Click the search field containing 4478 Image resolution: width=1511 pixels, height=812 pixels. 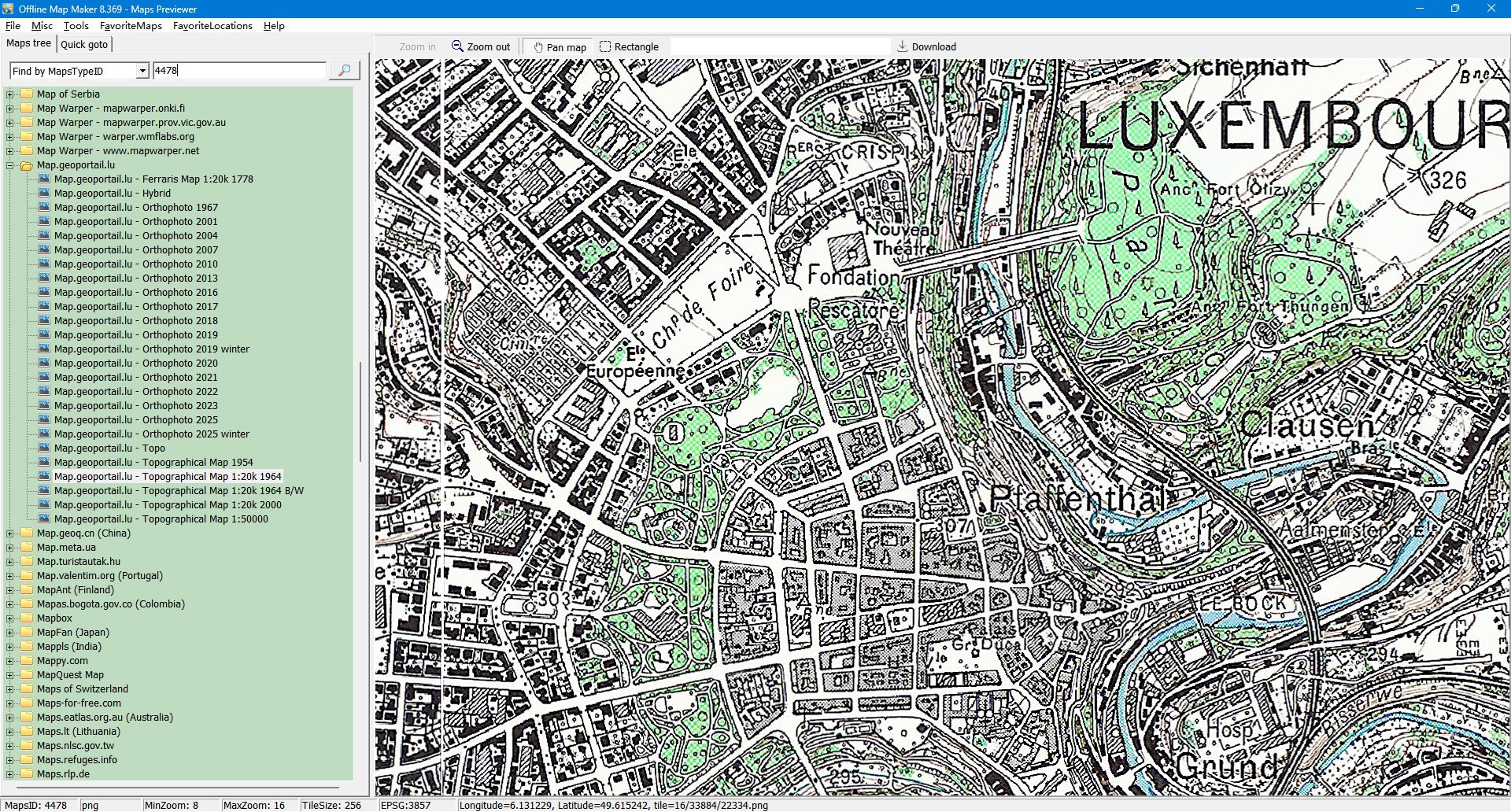coord(239,71)
